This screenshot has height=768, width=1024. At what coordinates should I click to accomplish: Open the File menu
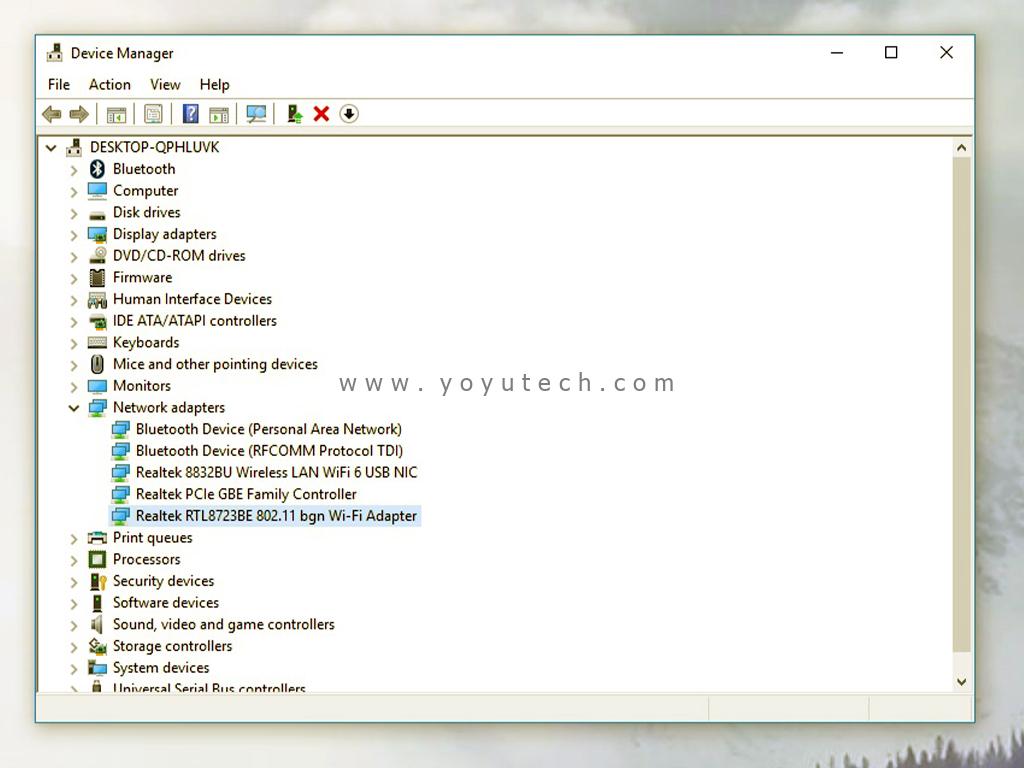pyautogui.click(x=59, y=84)
